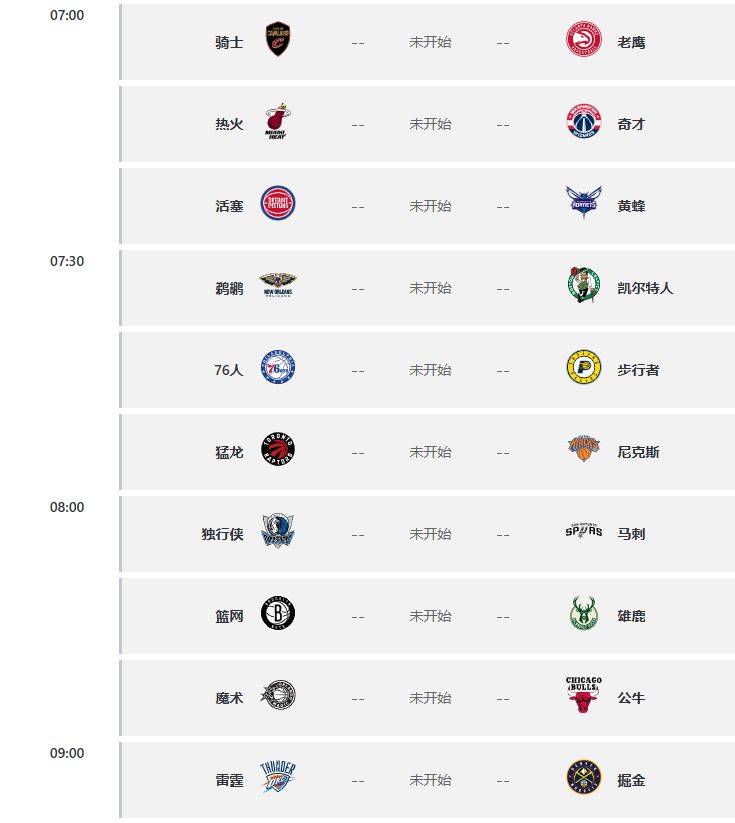Open the Oklahoma City Thunder logo

pos(279,779)
